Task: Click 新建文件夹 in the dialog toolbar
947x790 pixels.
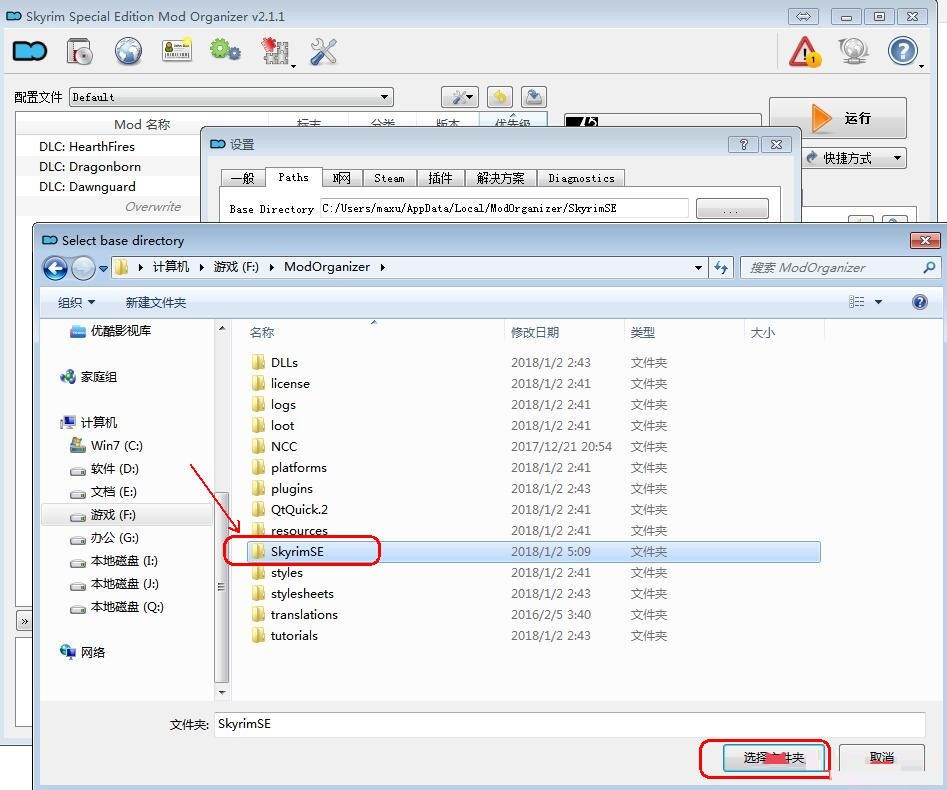Action: [156, 303]
